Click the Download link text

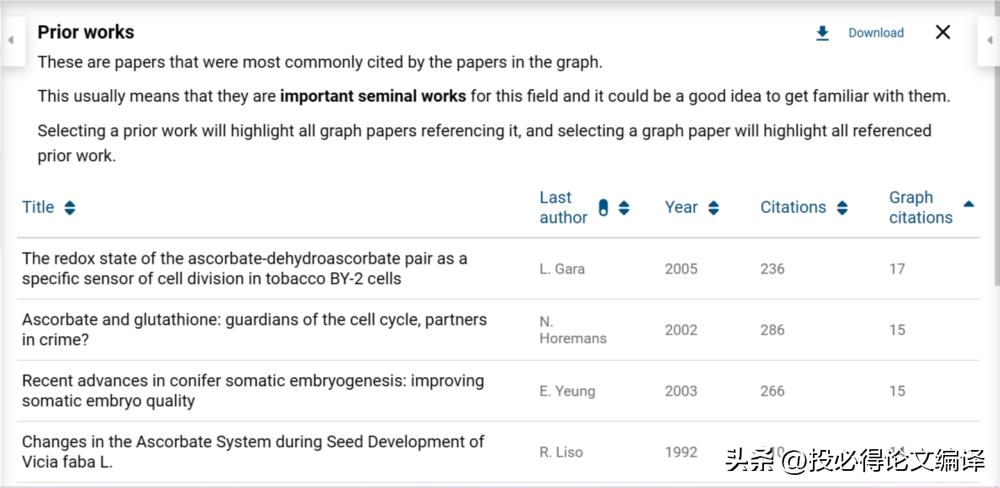[876, 33]
